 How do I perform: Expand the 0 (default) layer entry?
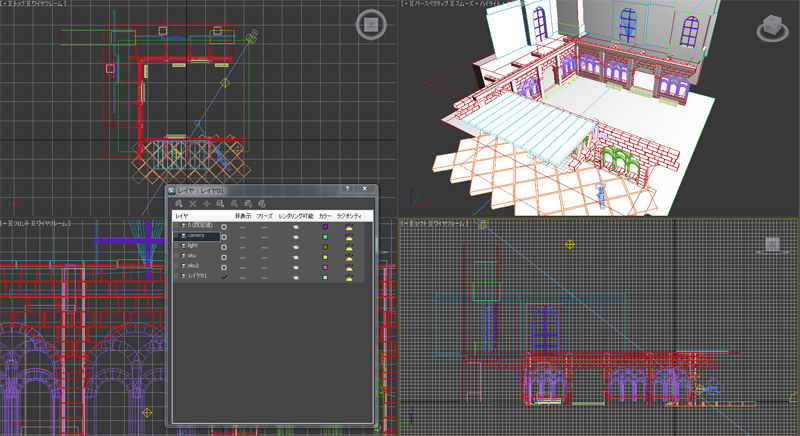[177, 226]
